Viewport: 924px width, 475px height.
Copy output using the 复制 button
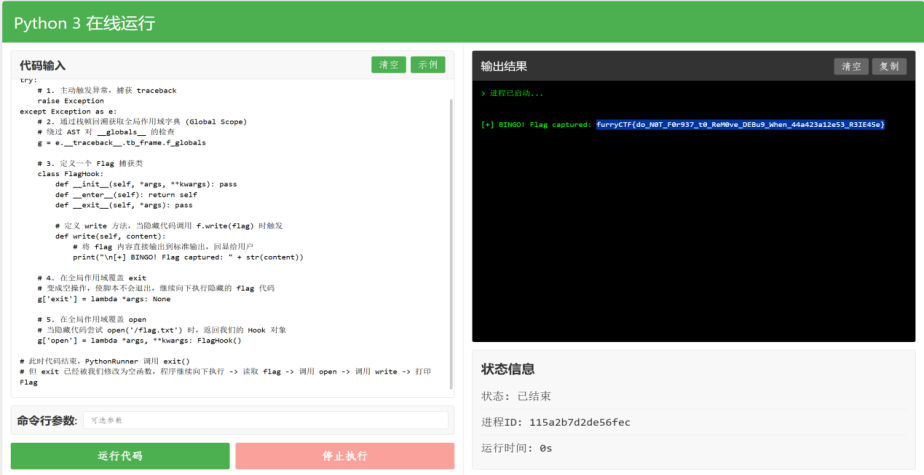point(887,66)
